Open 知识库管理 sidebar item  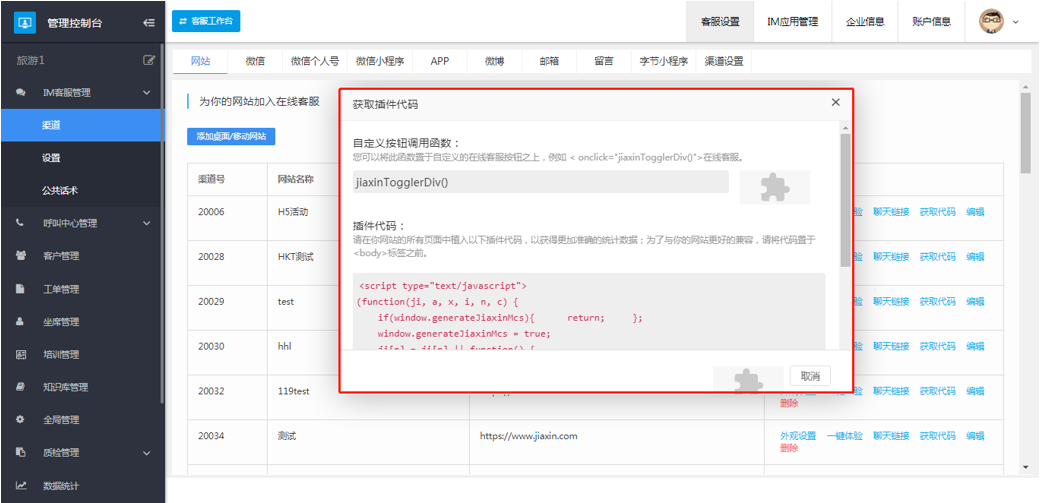point(64,387)
